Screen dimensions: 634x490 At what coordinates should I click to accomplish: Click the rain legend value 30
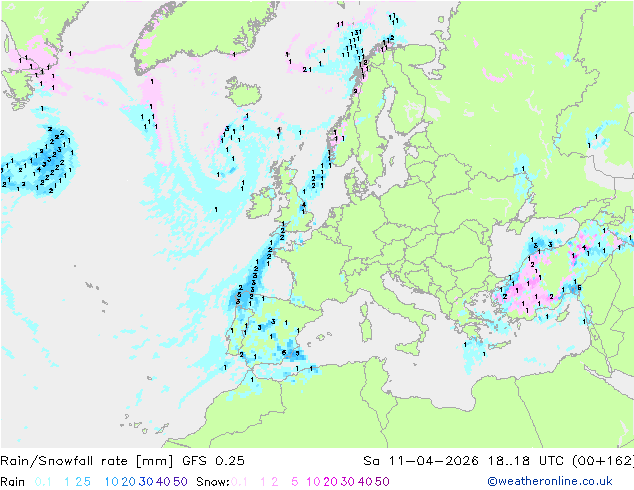(x=146, y=482)
